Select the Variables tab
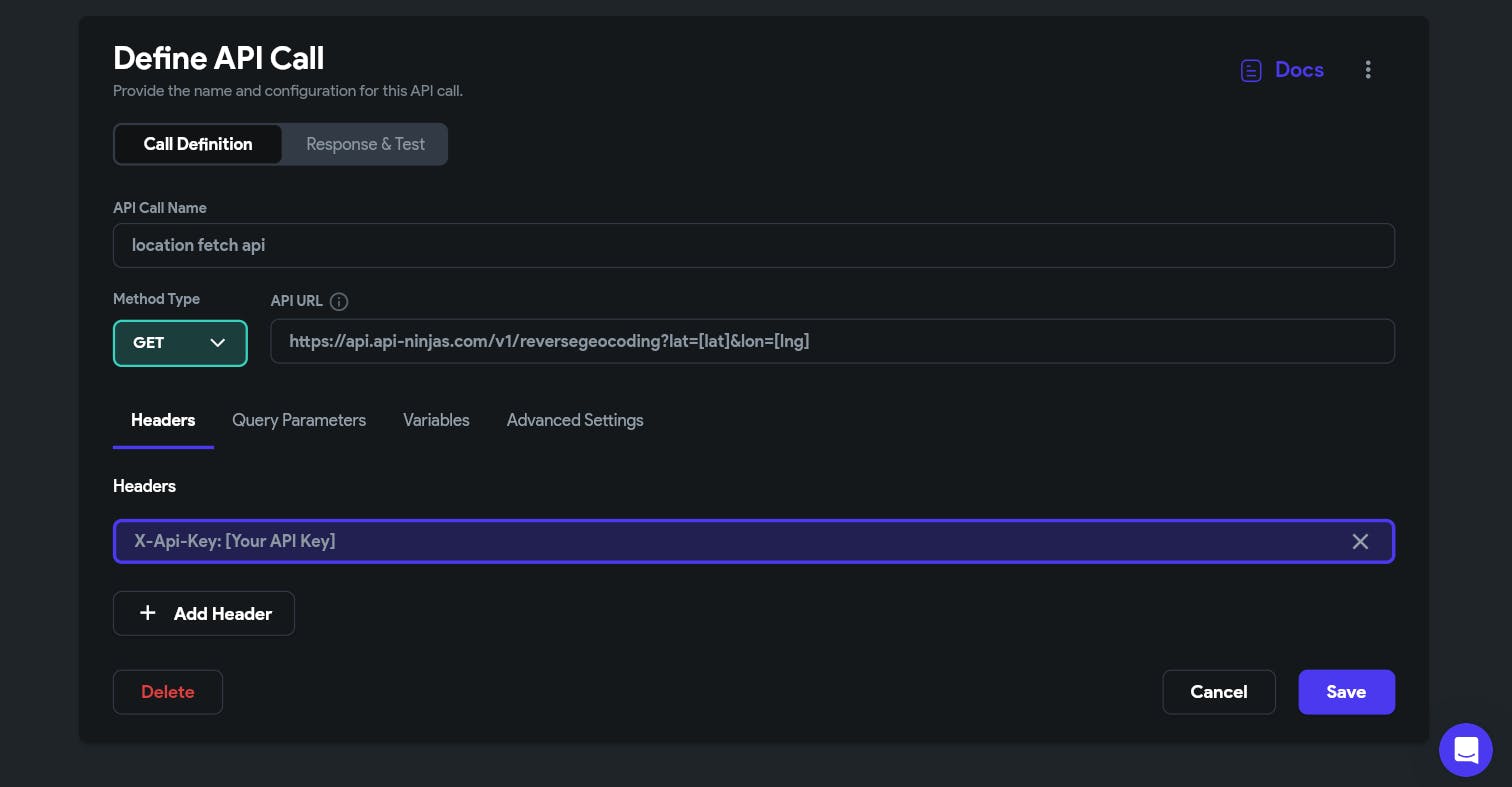1512x787 pixels. (436, 420)
